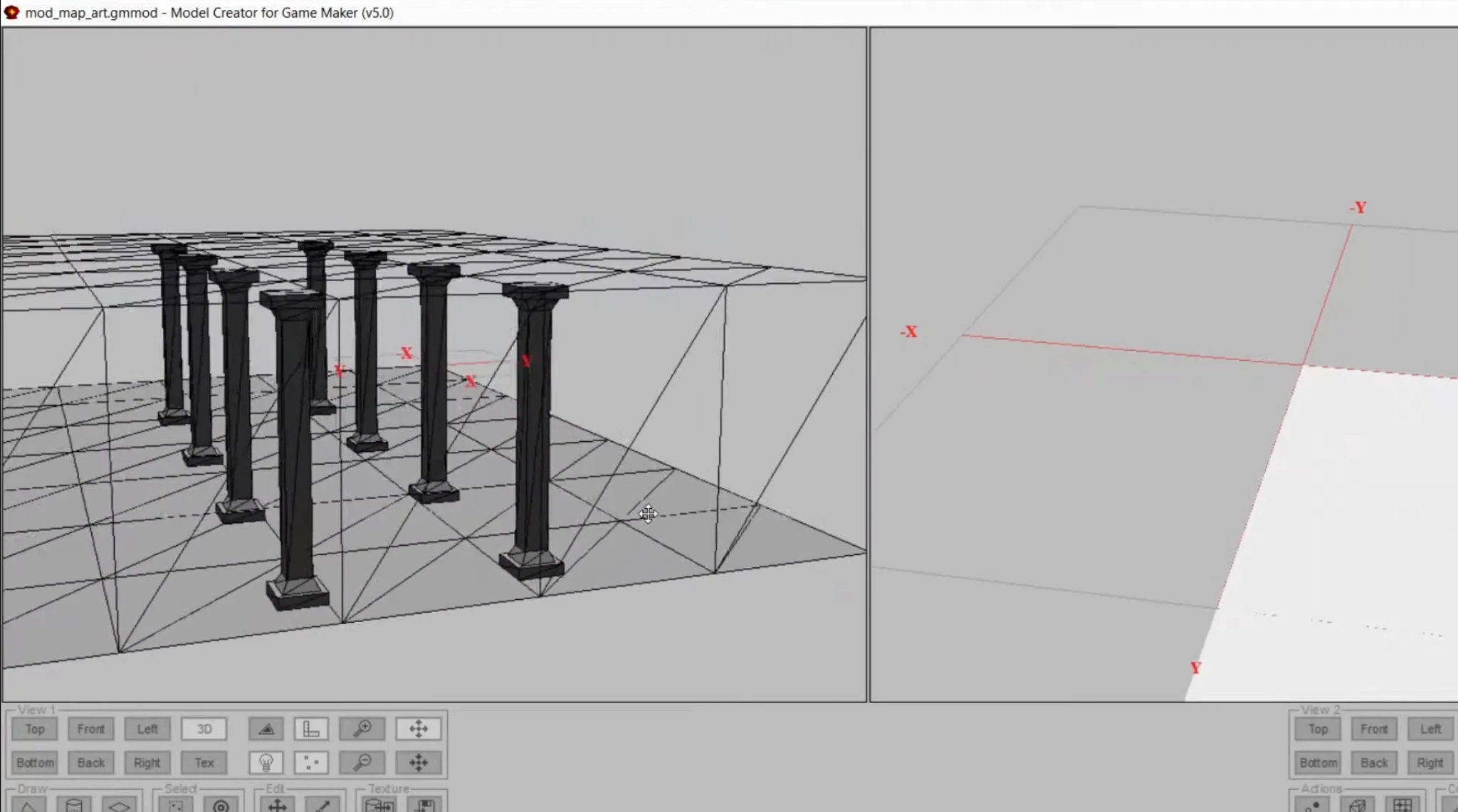Set View 1 to Bottom view
The height and width of the screenshot is (812, 1458).
[35, 763]
